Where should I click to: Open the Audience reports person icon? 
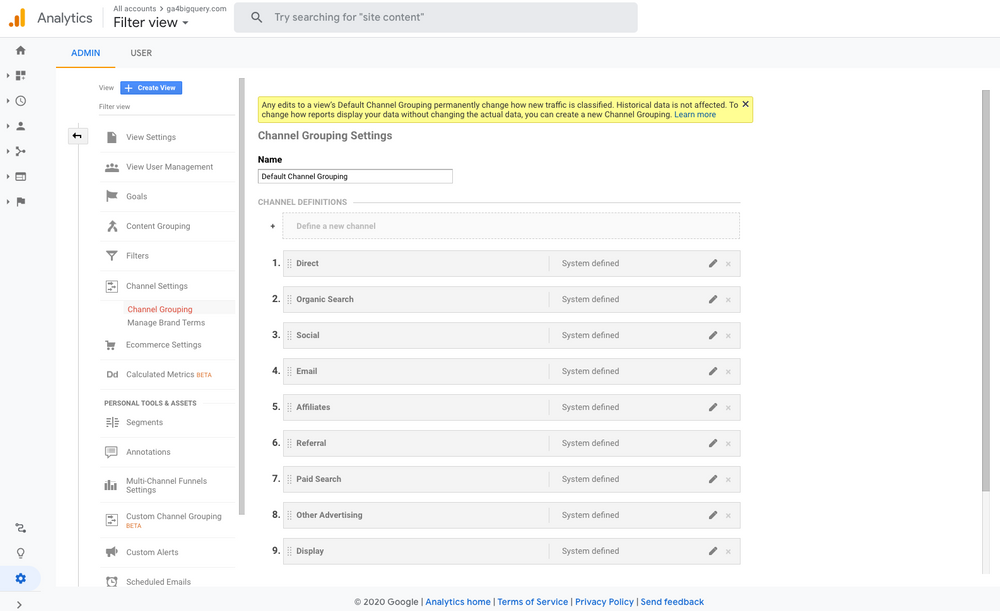(x=19, y=125)
